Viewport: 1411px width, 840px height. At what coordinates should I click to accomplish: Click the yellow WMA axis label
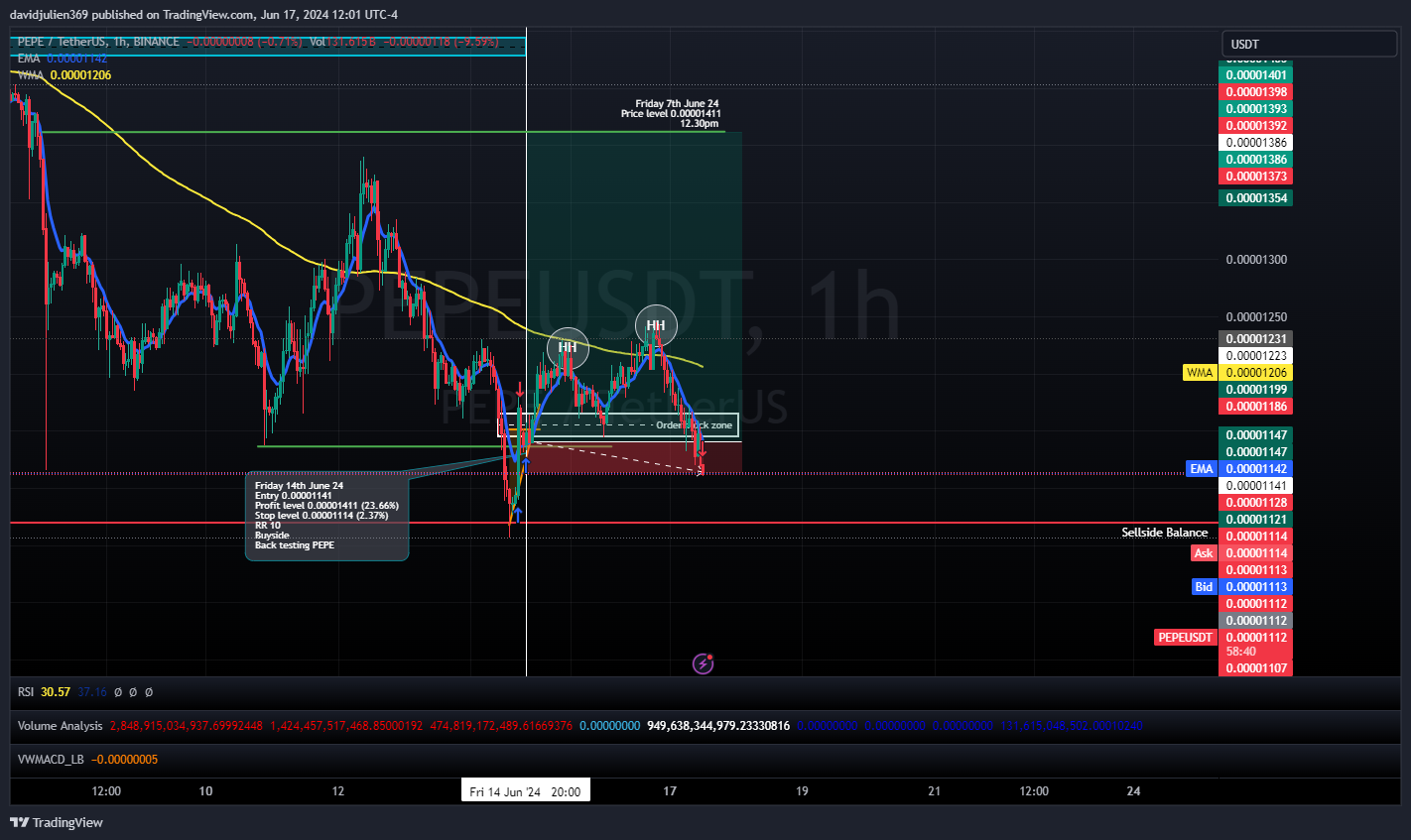(1200, 373)
